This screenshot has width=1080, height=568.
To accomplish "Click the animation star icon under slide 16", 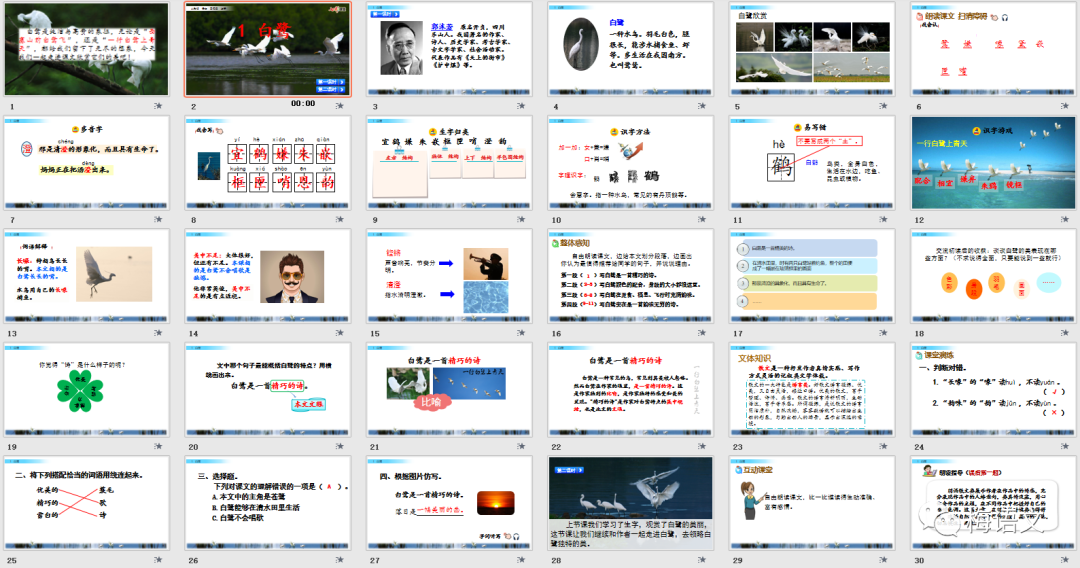I will click(702, 333).
